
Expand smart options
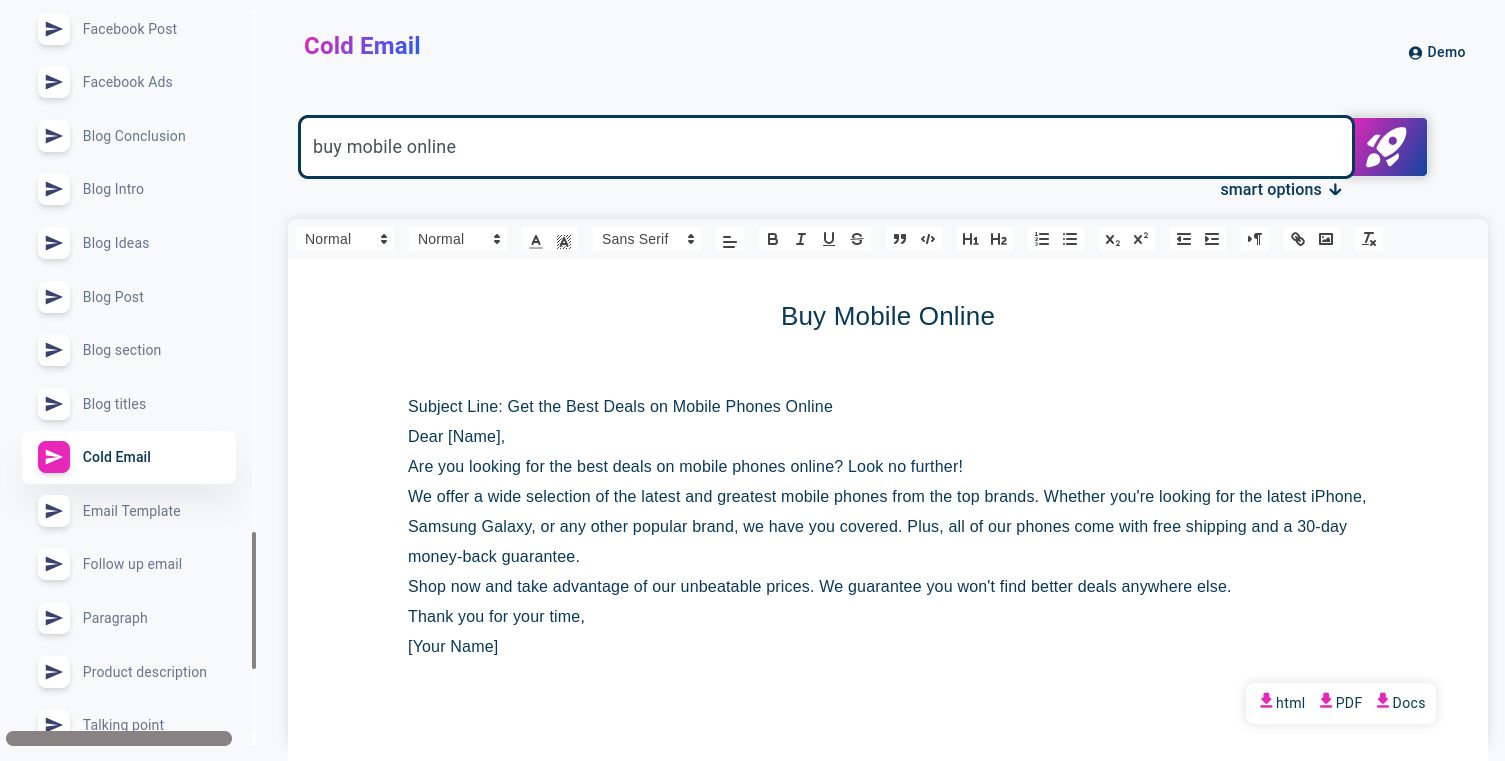pyautogui.click(x=1281, y=190)
